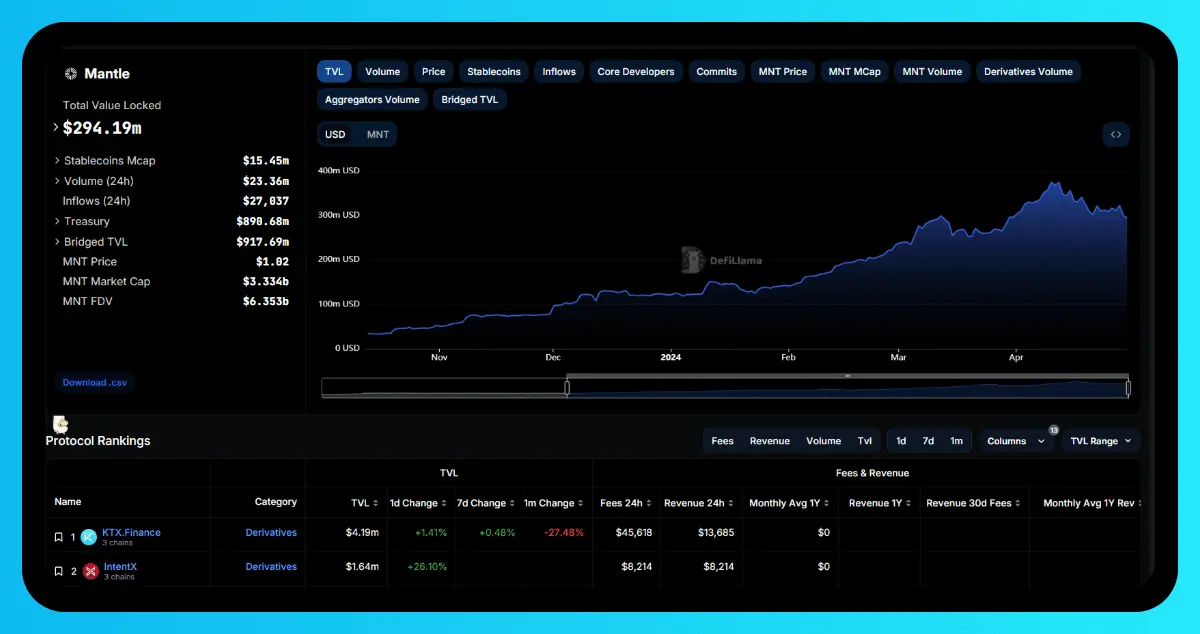Toggle the Derivatives Volume chart series
1200x634 pixels.
tap(1028, 72)
